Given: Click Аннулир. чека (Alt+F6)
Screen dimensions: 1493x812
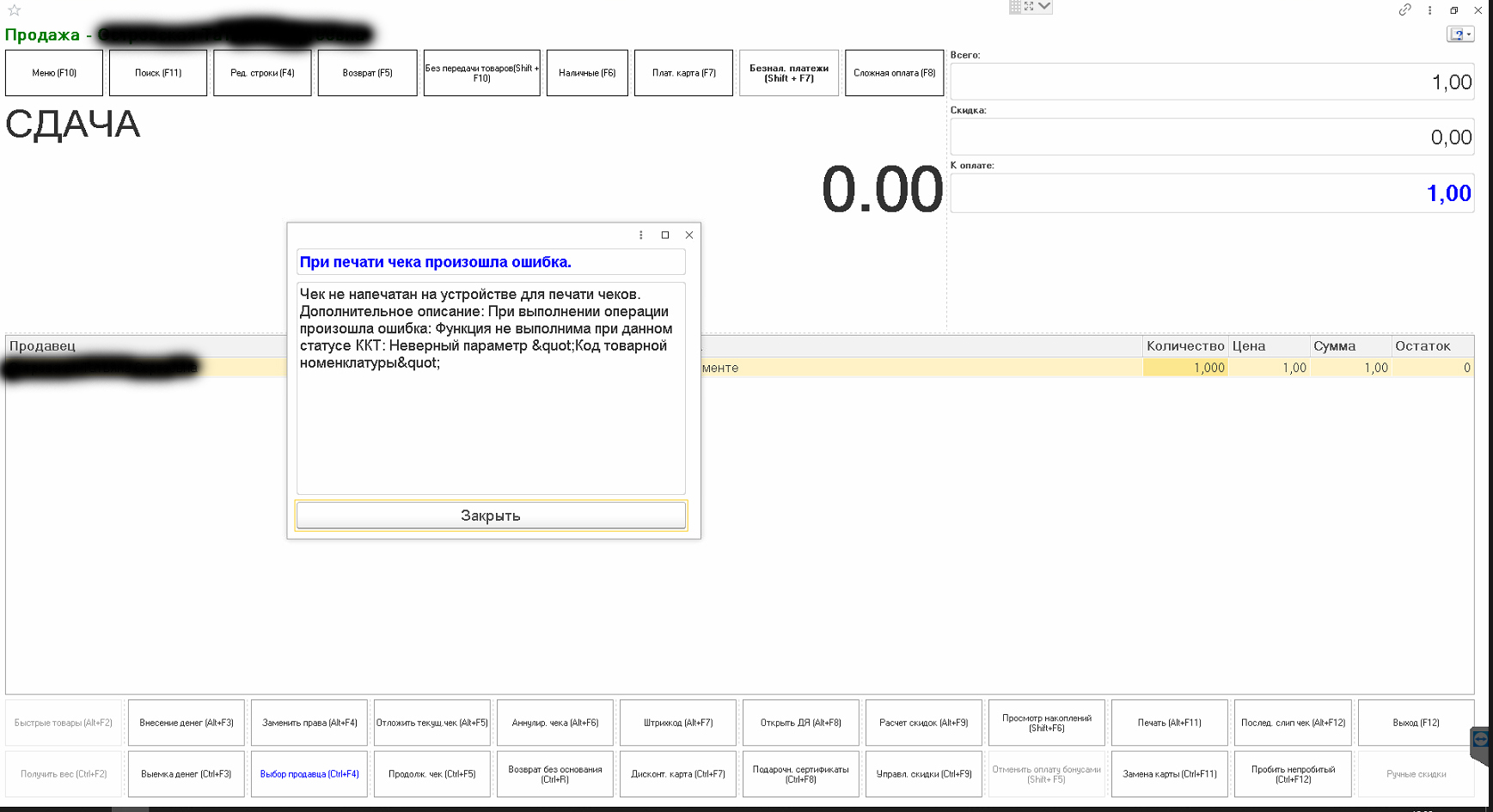Looking at the screenshot, I should (555, 723).
